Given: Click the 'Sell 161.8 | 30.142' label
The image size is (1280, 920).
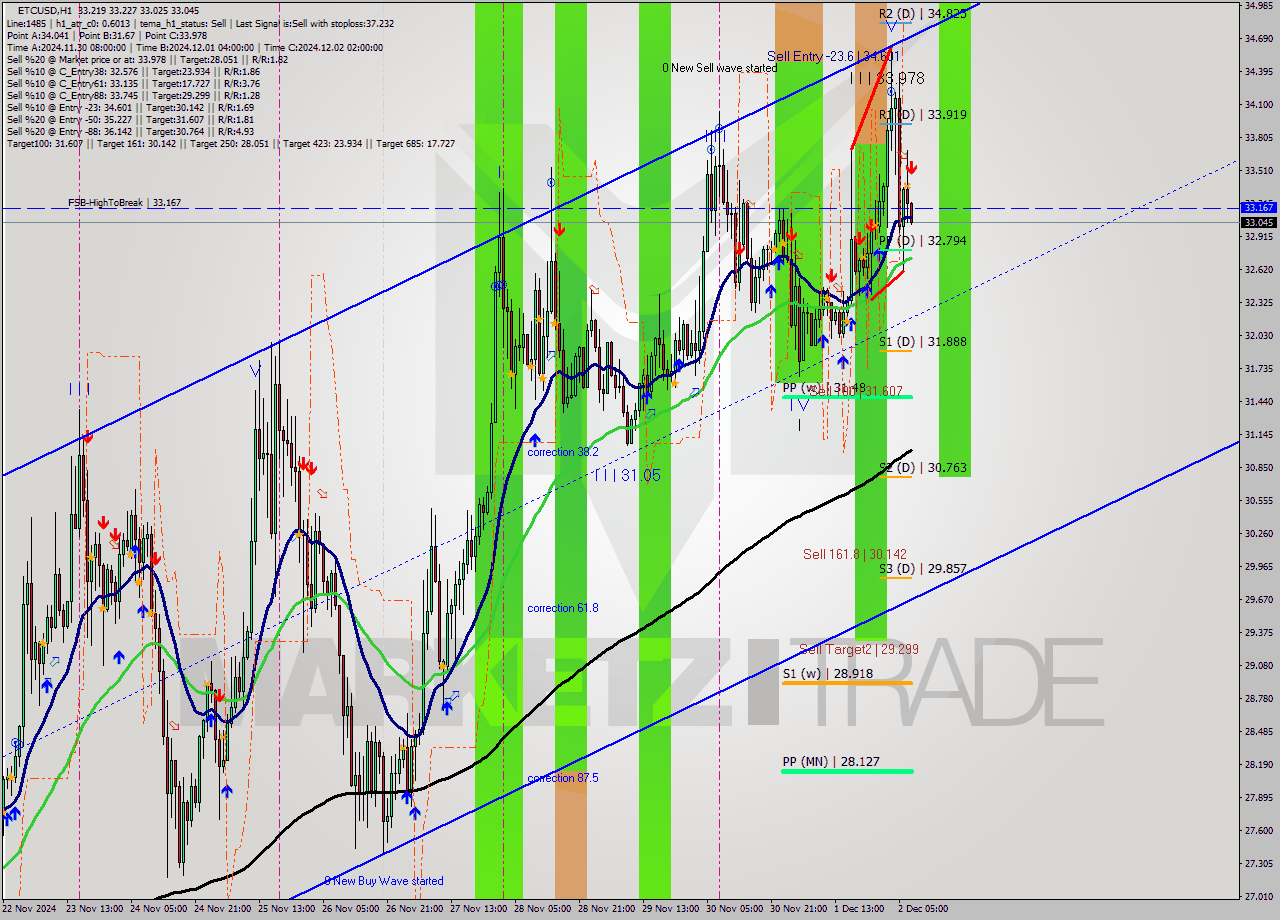Looking at the screenshot, I should coord(855,554).
